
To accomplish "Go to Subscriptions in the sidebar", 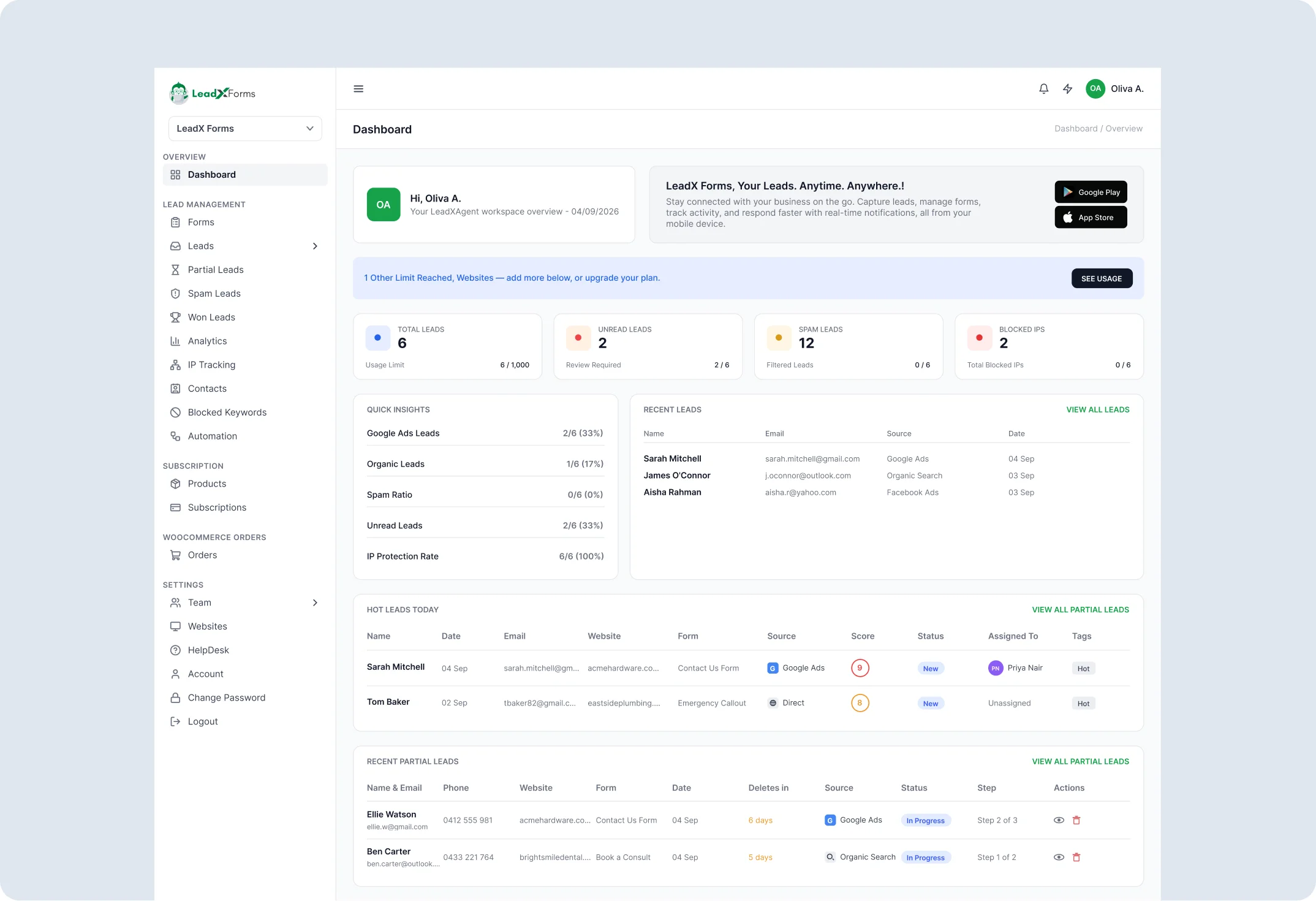I will coord(245,508).
